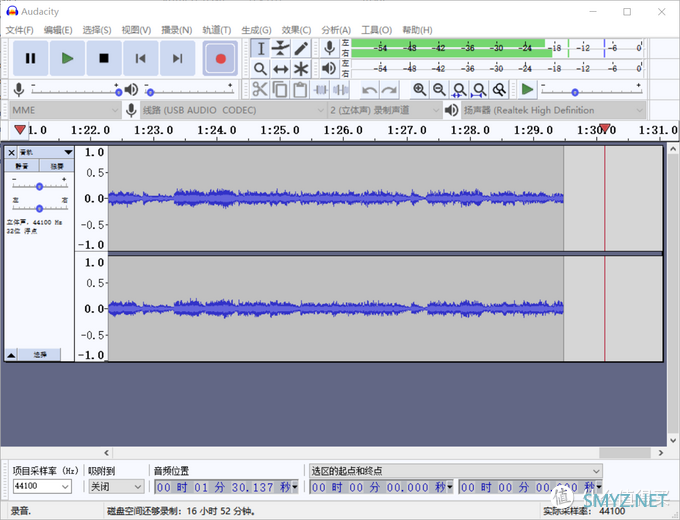Image resolution: width=680 pixels, height=520 pixels.
Task: Adjust the track pan slider
Action: coord(39,208)
